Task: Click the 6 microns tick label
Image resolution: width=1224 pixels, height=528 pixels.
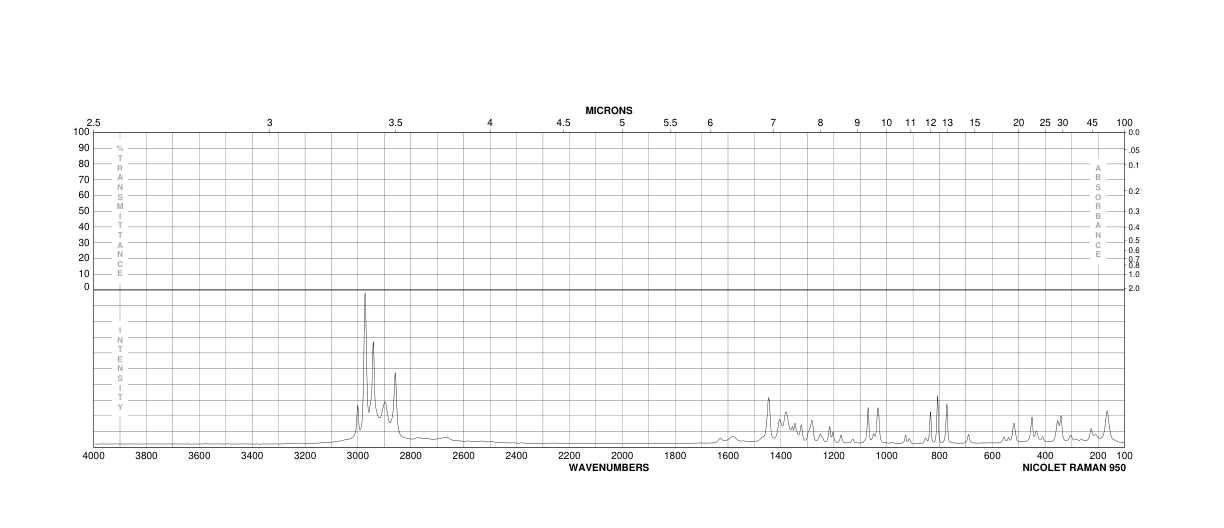Action: (710, 122)
